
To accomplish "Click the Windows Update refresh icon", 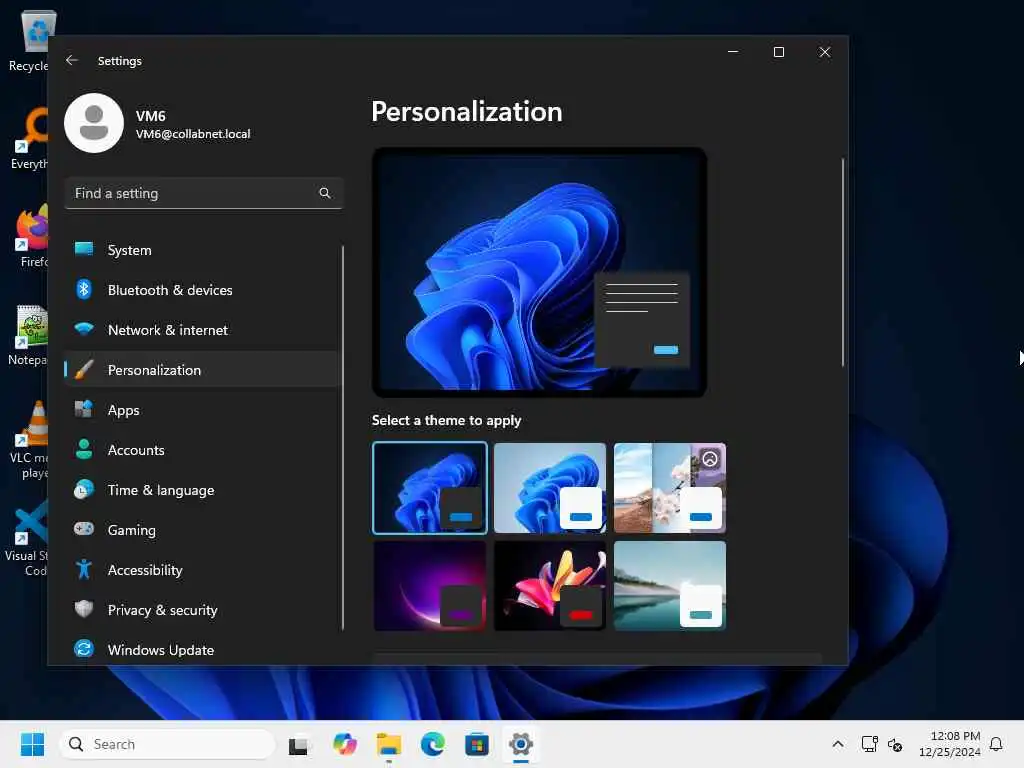I will [84, 649].
